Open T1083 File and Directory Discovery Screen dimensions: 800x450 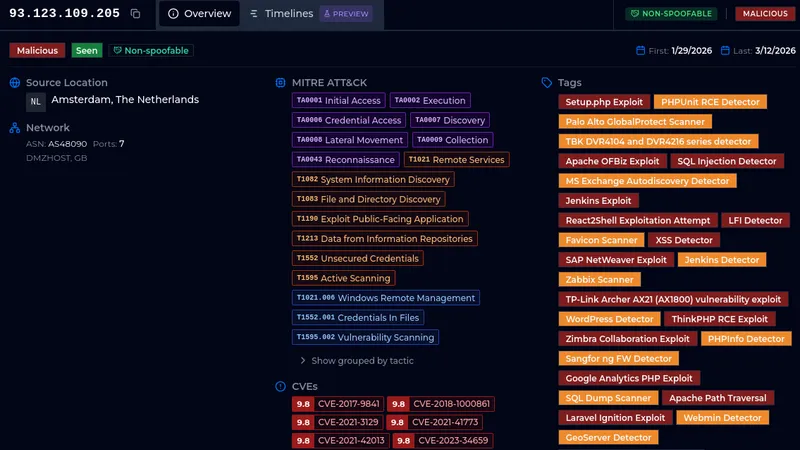click(x=368, y=199)
